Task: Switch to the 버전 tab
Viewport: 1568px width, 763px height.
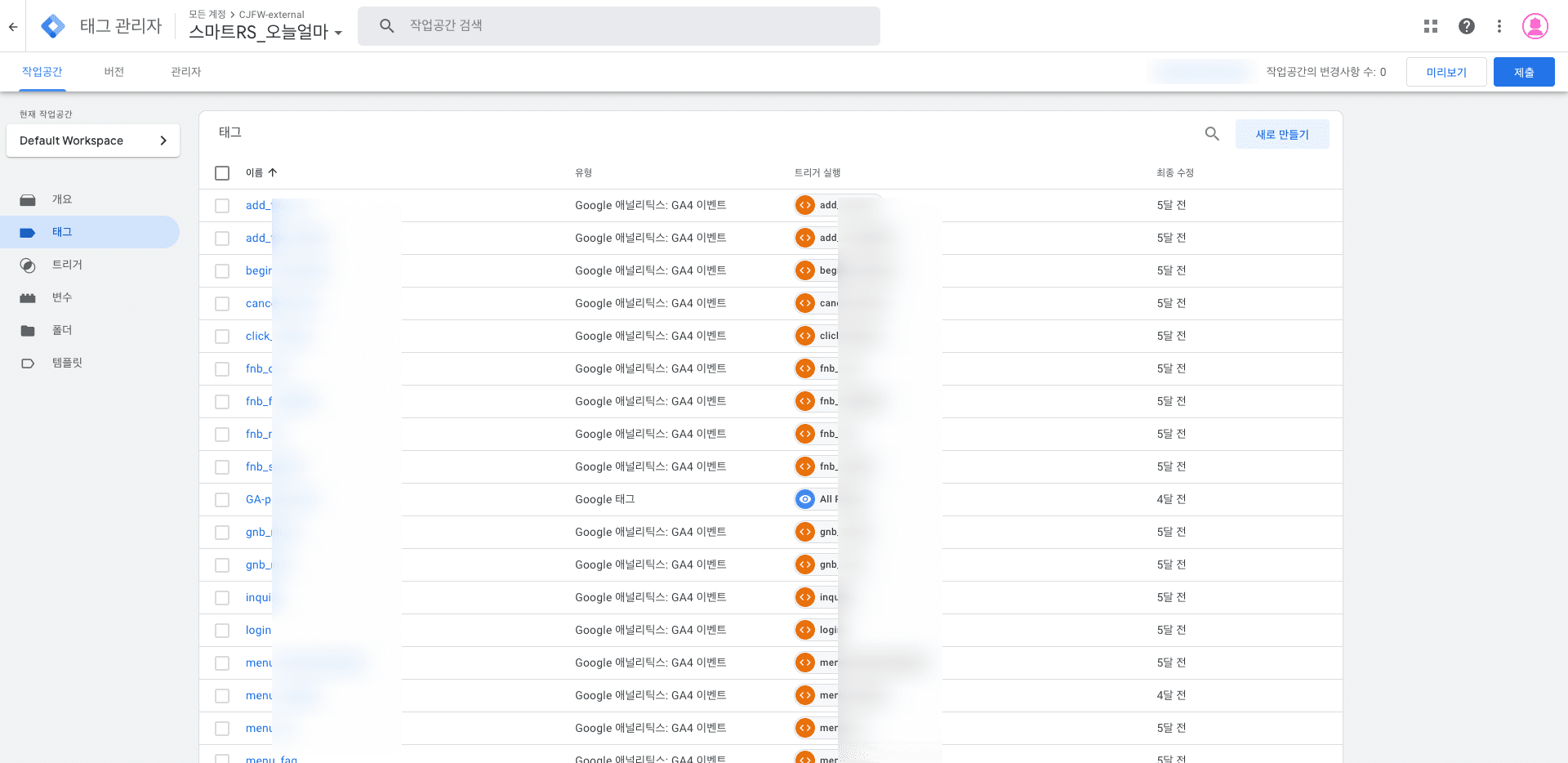Action: [114, 72]
